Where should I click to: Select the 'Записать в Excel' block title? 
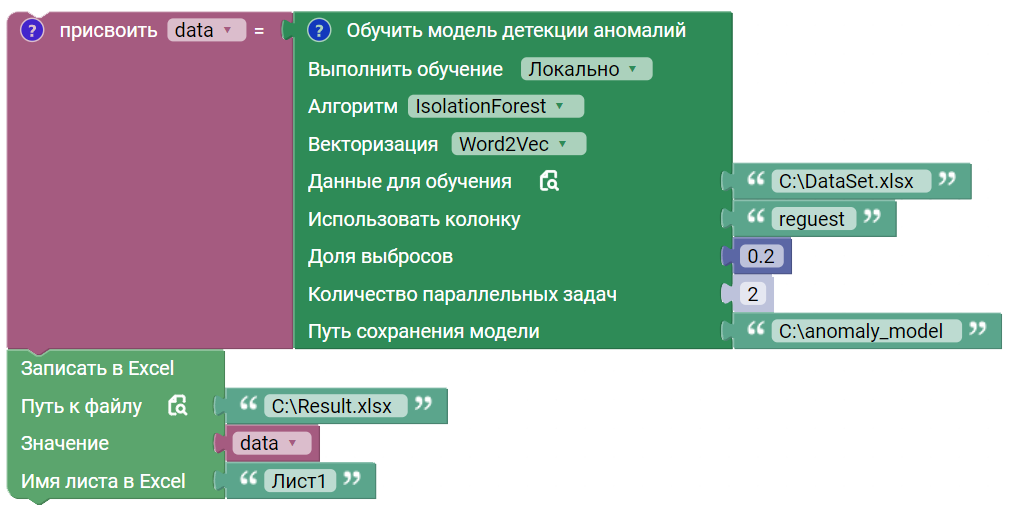point(97,369)
